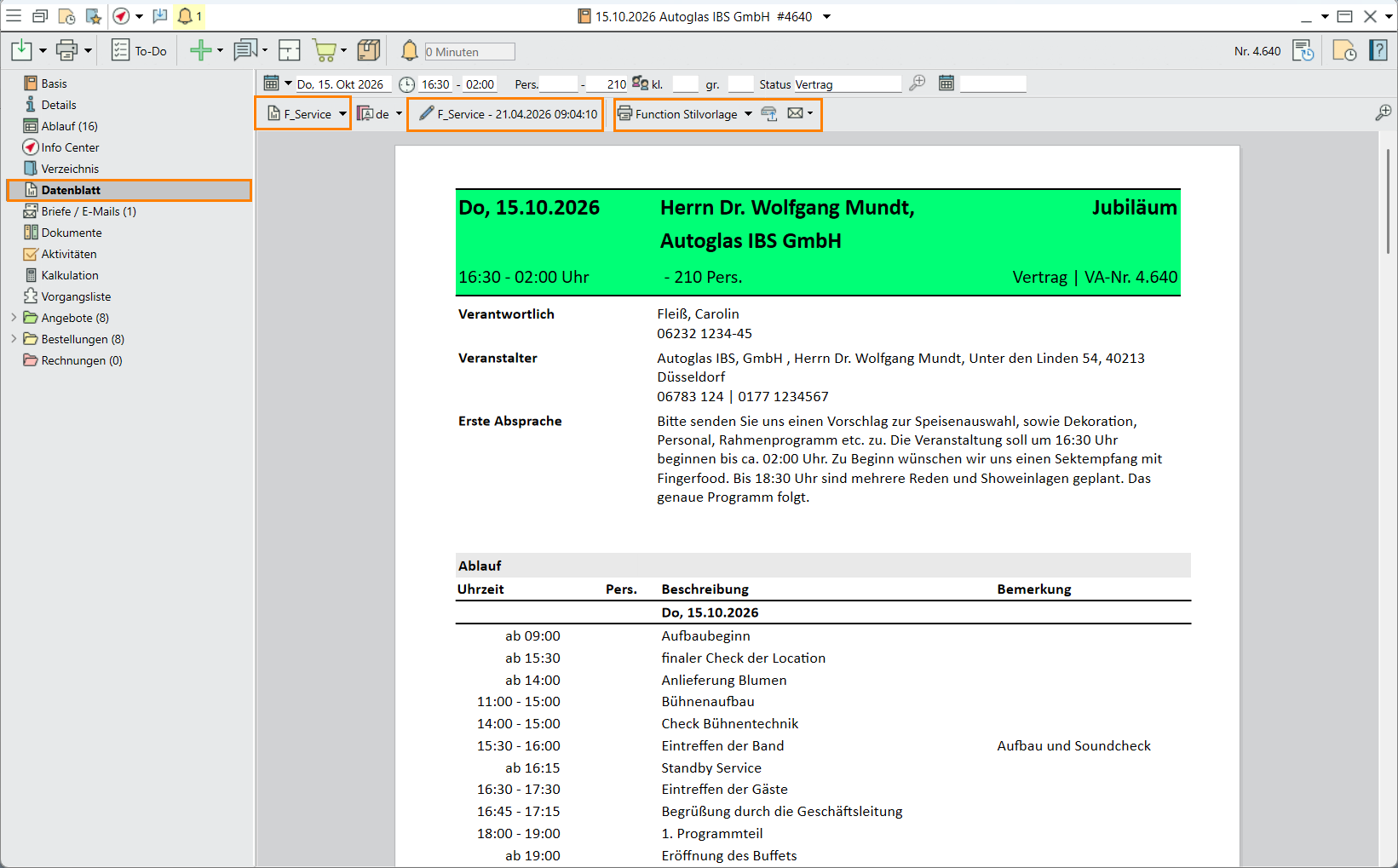1398x868 pixels.
Task: Open the de language dropdown
Action: (399, 114)
